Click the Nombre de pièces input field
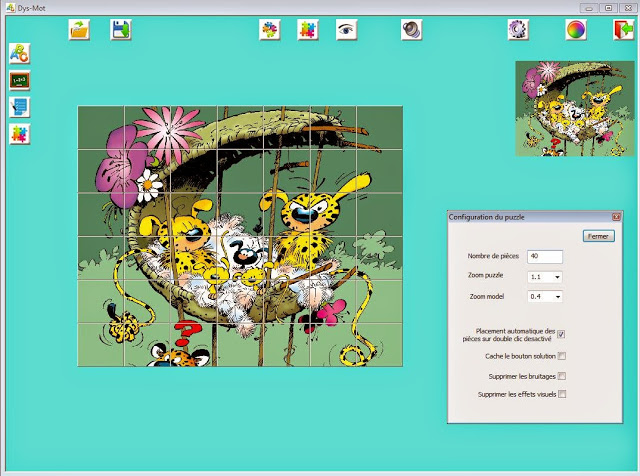640x476 pixels. coord(545,257)
